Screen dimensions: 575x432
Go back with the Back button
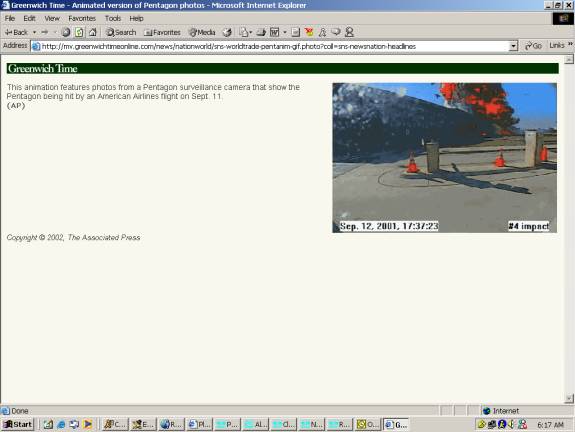(16, 32)
